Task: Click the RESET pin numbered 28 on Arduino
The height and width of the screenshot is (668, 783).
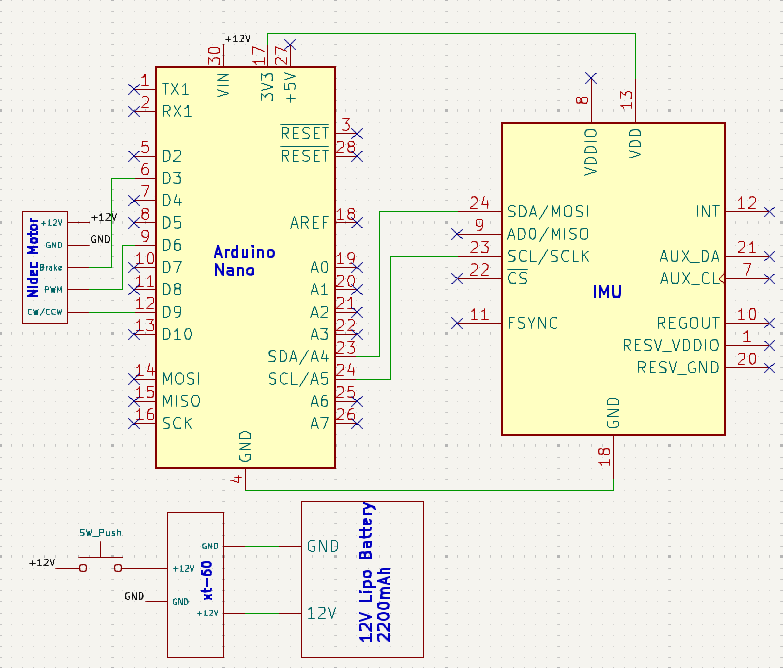Action: (305, 156)
